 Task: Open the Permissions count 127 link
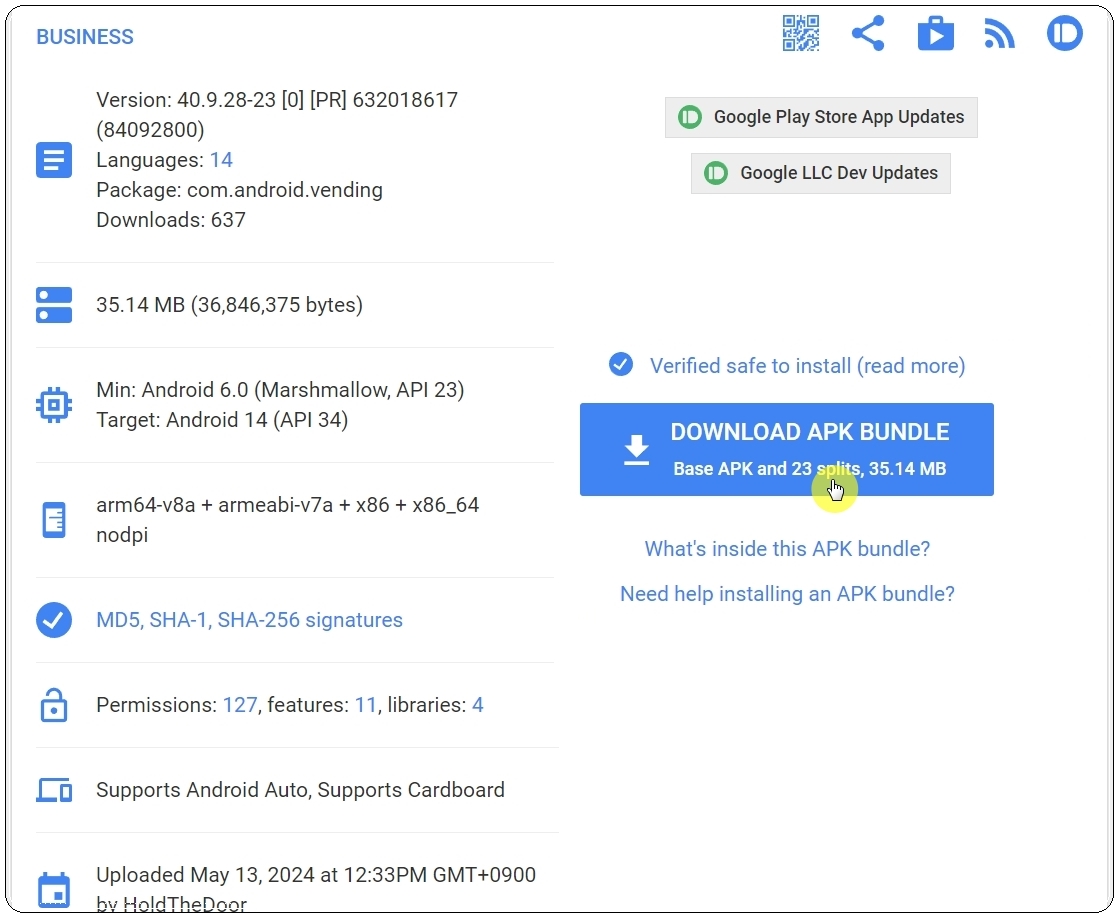pyautogui.click(x=240, y=705)
